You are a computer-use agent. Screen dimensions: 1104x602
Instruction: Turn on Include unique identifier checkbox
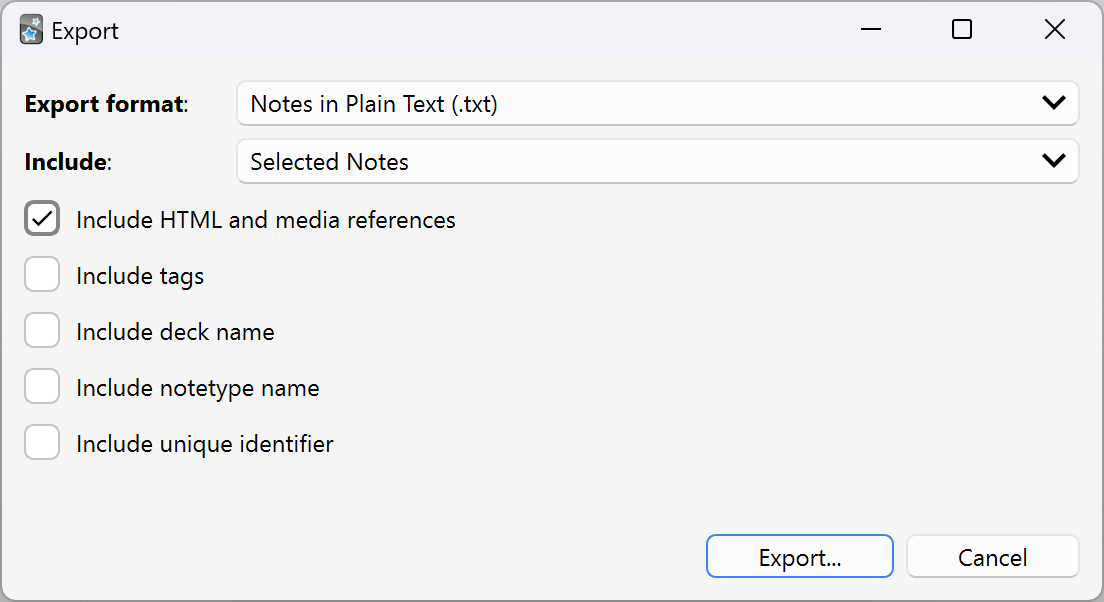click(x=42, y=444)
